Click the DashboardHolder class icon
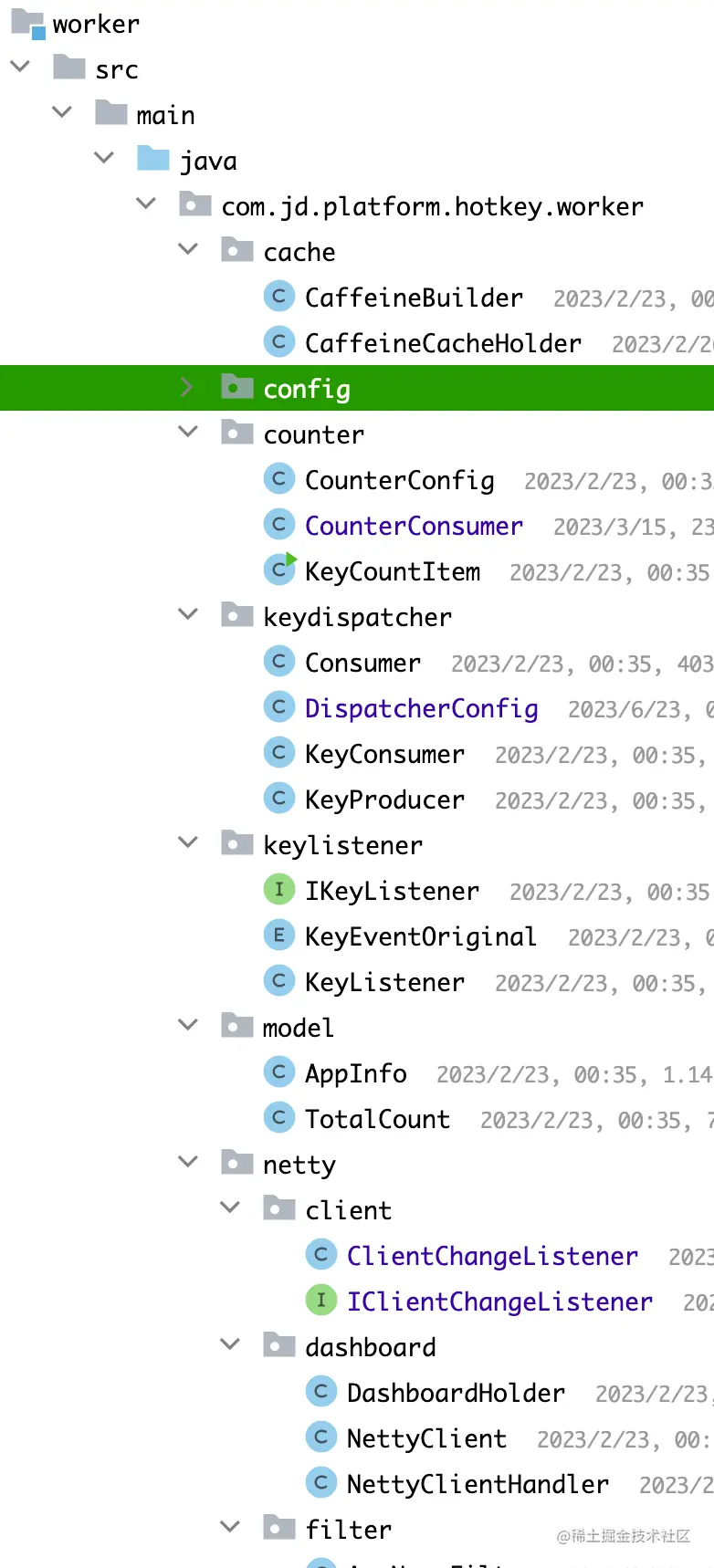This screenshot has width=714, height=1568. [x=320, y=1392]
